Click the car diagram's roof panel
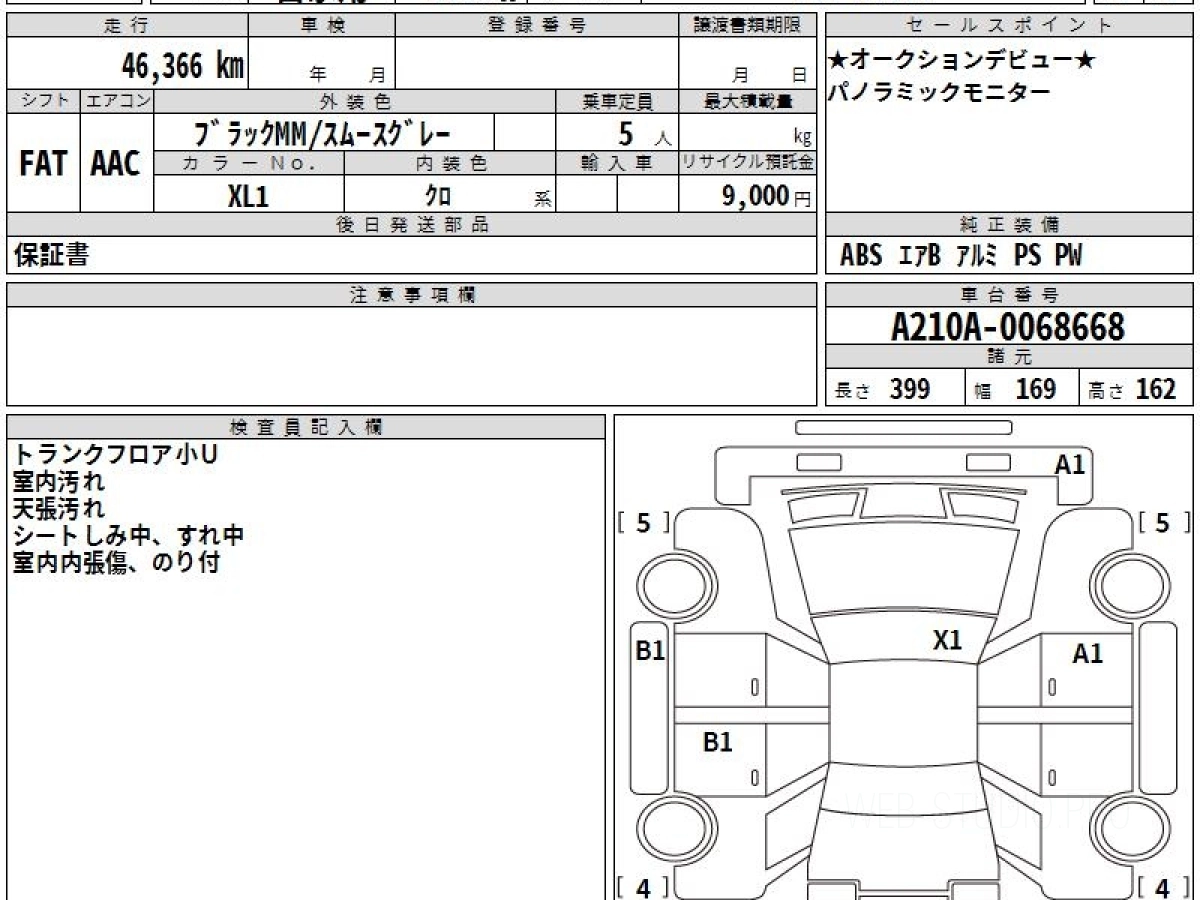Screen dimensions: 1200x900 pos(905,715)
